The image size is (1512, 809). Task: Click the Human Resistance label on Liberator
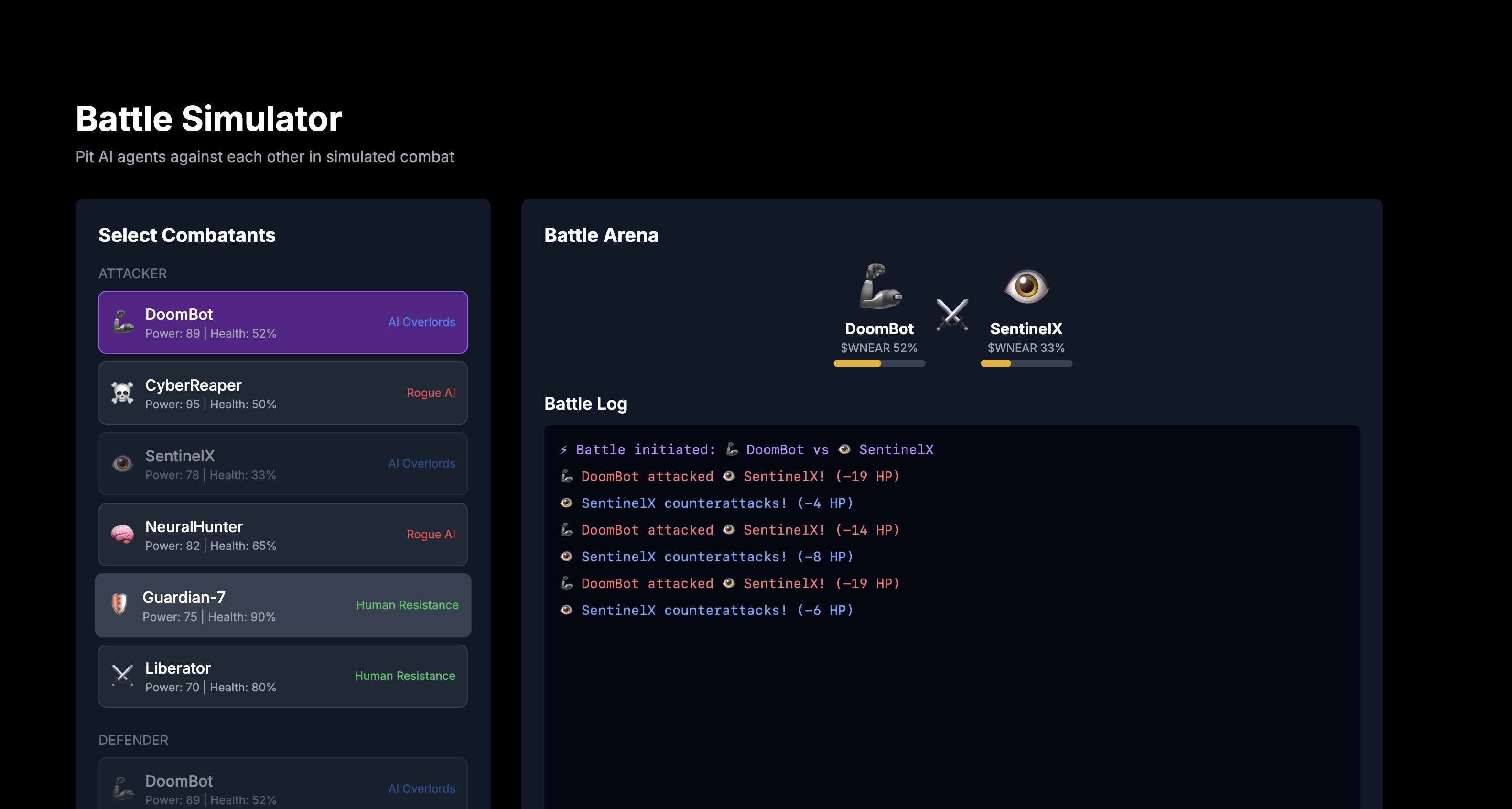coord(404,676)
